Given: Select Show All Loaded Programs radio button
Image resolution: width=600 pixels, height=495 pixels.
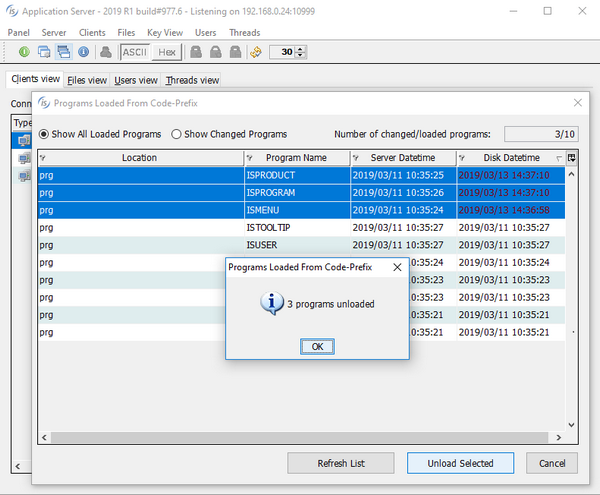Looking at the screenshot, I should 43,134.
